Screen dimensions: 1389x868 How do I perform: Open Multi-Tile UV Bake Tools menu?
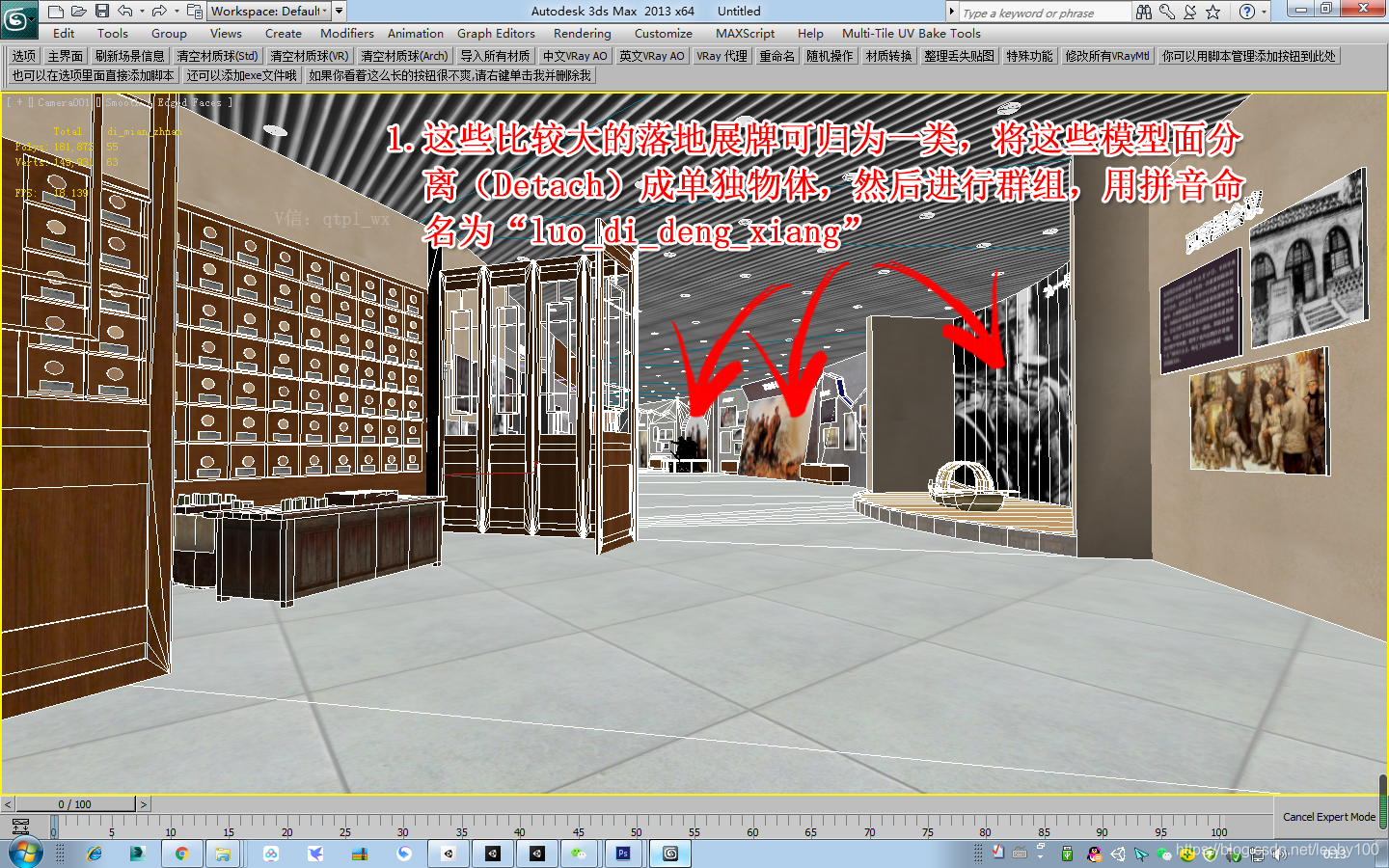click(912, 33)
